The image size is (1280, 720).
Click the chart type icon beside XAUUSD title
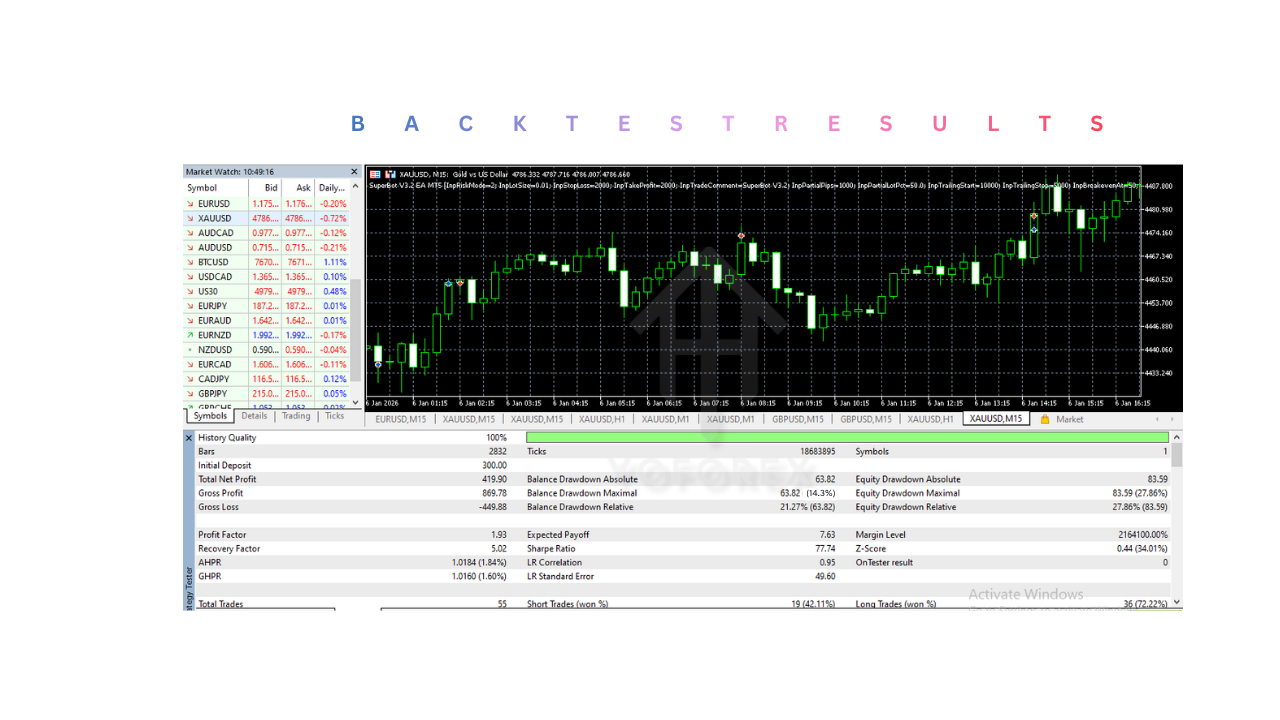pos(390,174)
